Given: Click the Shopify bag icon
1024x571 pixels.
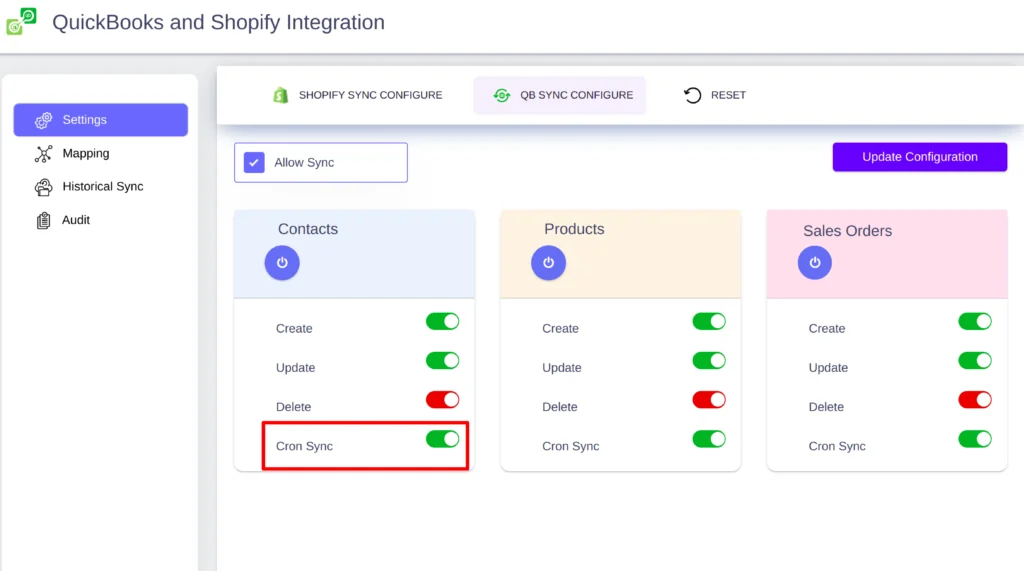Looking at the screenshot, I should pos(280,95).
